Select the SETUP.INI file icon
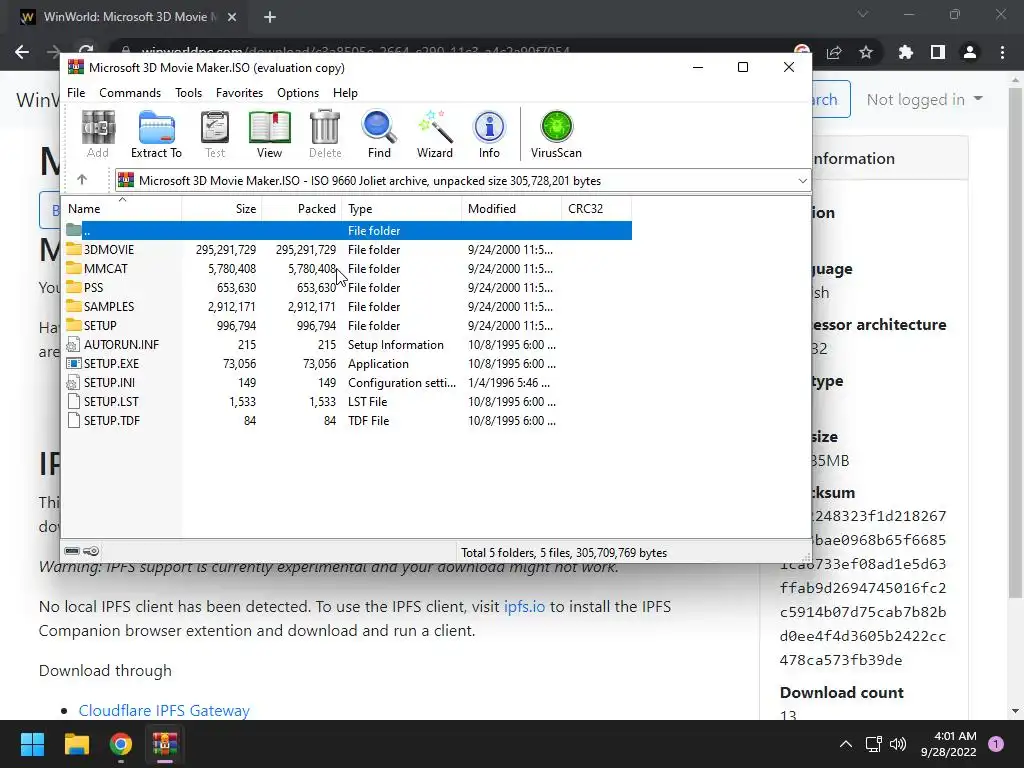Image resolution: width=1024 pixels, height=768 pixels. 74,382
